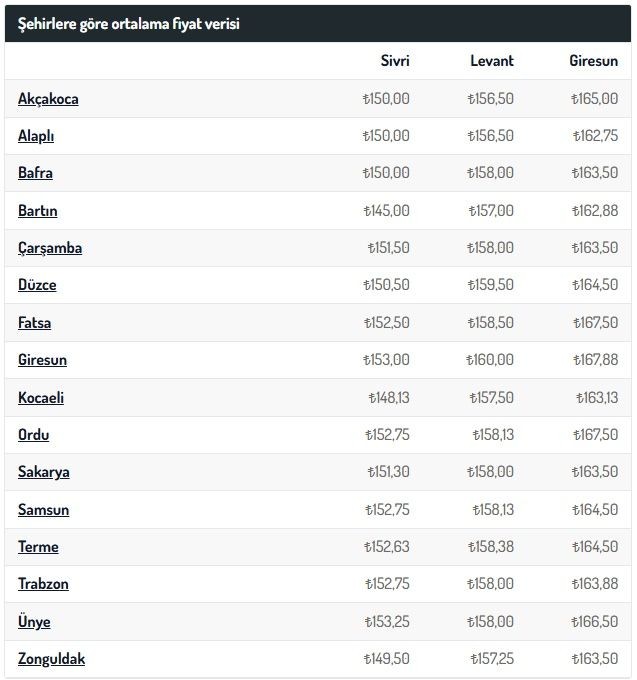Open the Alaplı city link
This screenshot has height=680, width=637.
(36, 136)
